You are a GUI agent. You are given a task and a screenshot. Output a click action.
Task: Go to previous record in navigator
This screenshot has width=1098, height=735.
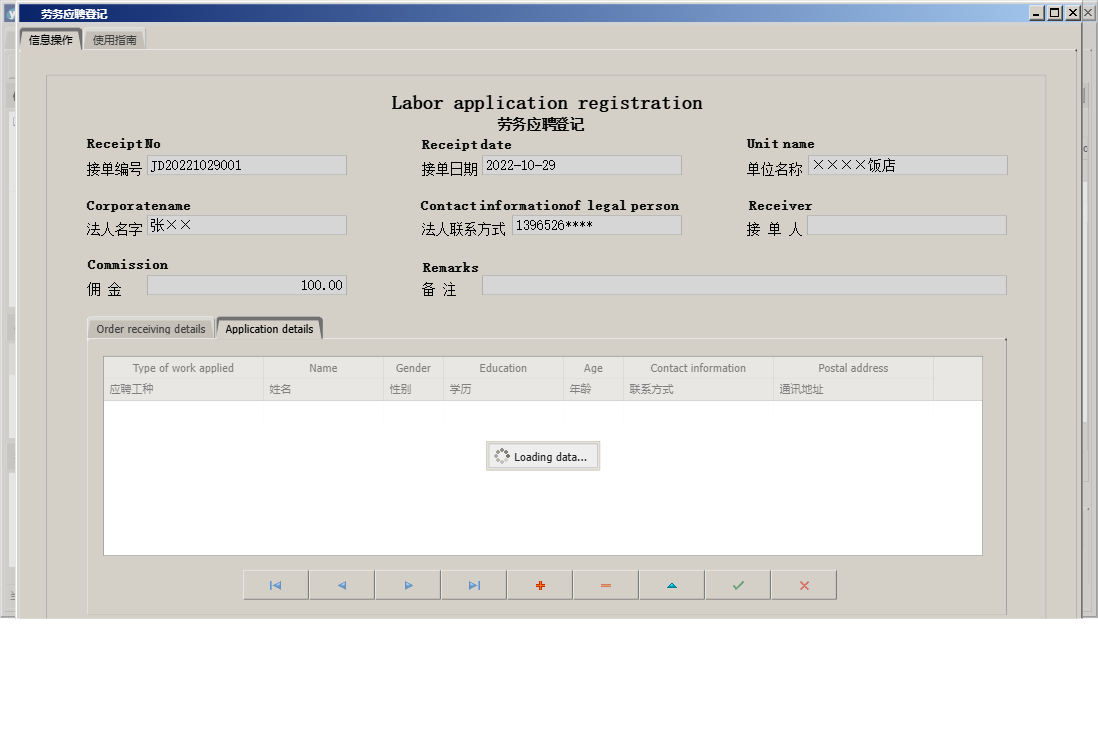[x=341, y=585]
